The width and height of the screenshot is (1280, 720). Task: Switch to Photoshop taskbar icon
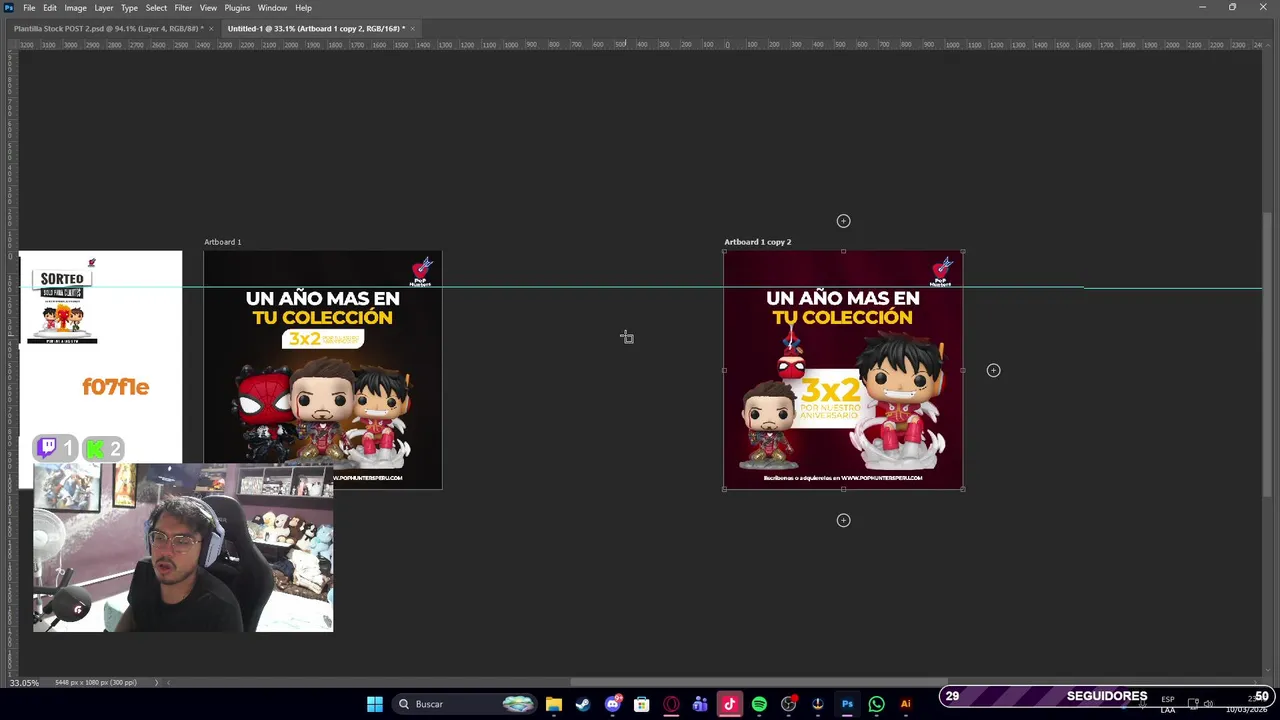click(x=847, y=704)
